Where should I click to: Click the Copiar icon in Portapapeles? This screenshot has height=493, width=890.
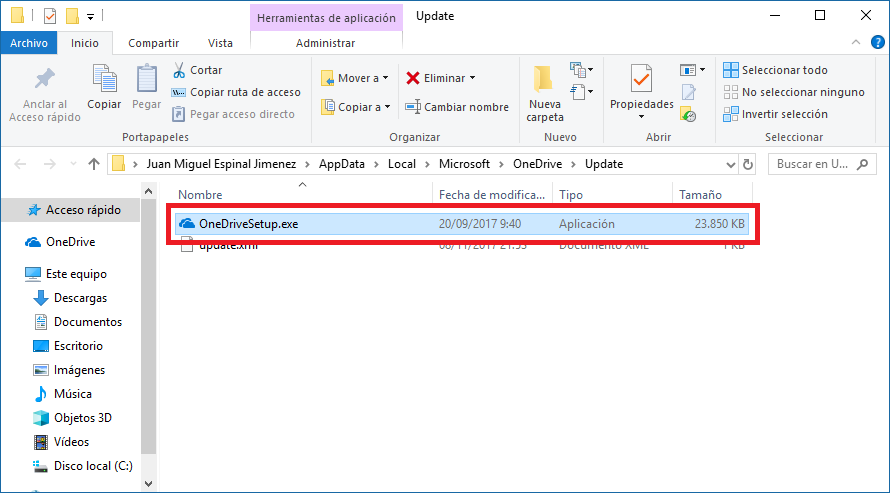click(104, 79)
